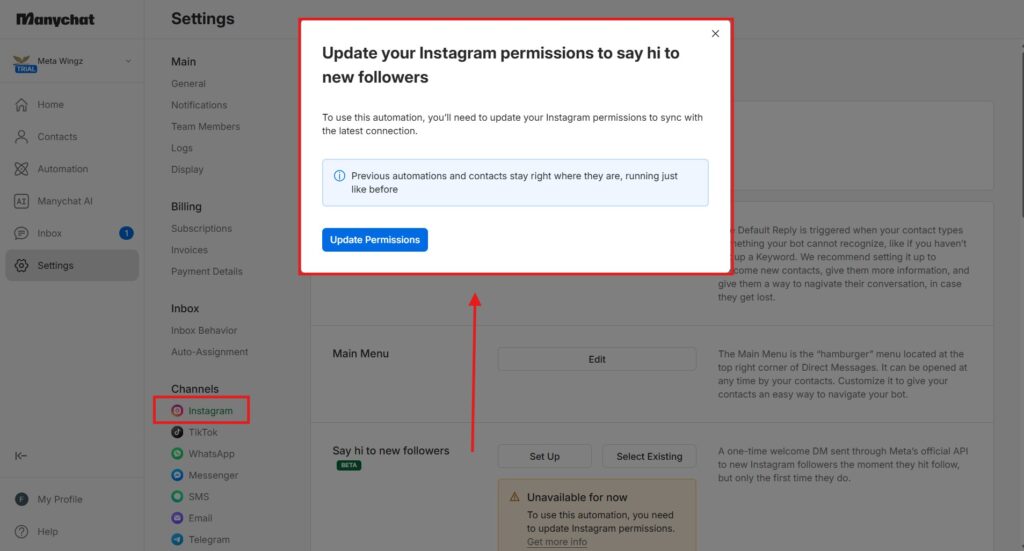Open the Get more info link

coord(557,542)
